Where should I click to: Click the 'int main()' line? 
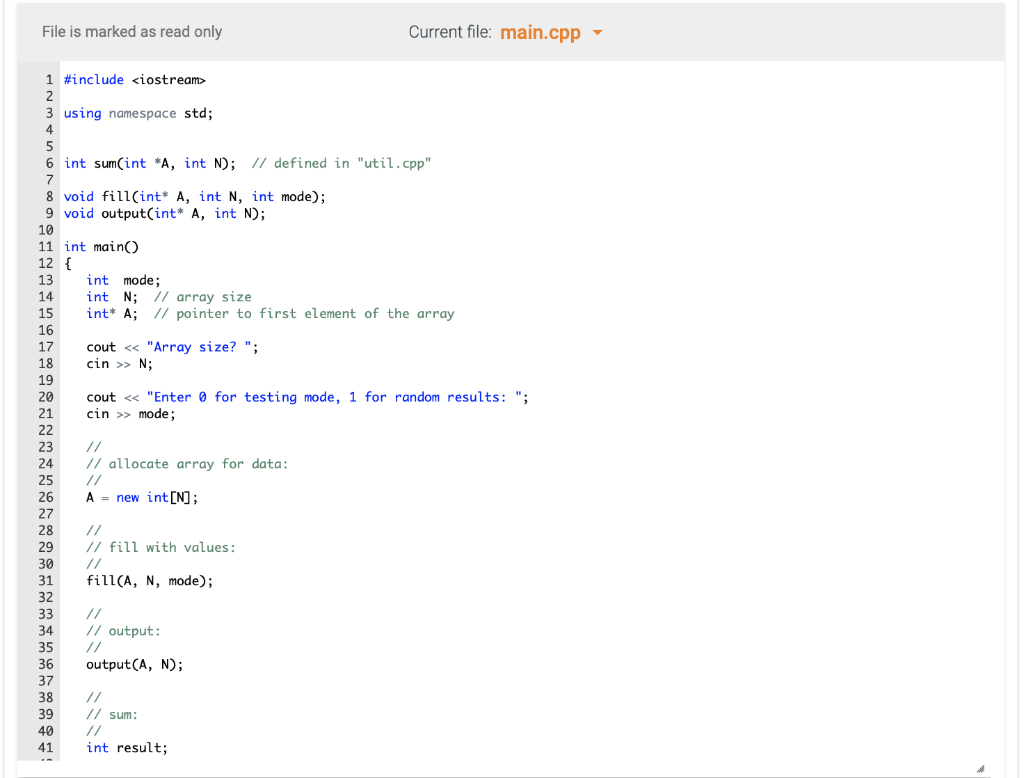(x=101, y=247)
